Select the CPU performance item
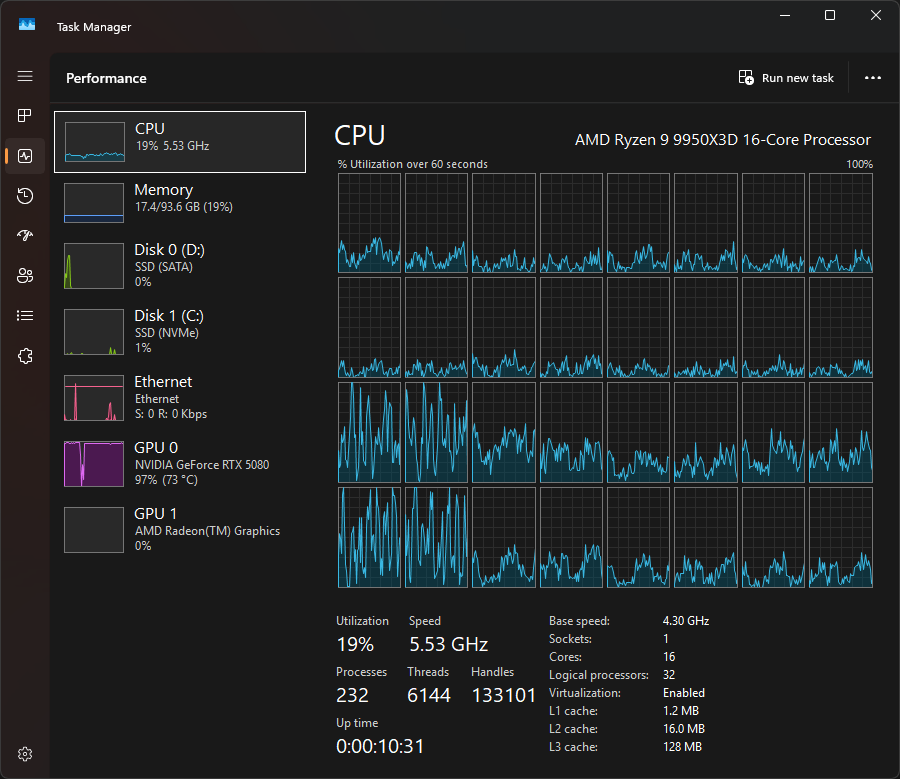The width and height of the screenshot is (900, 779). pyautogui.click(x=180, y=142)
